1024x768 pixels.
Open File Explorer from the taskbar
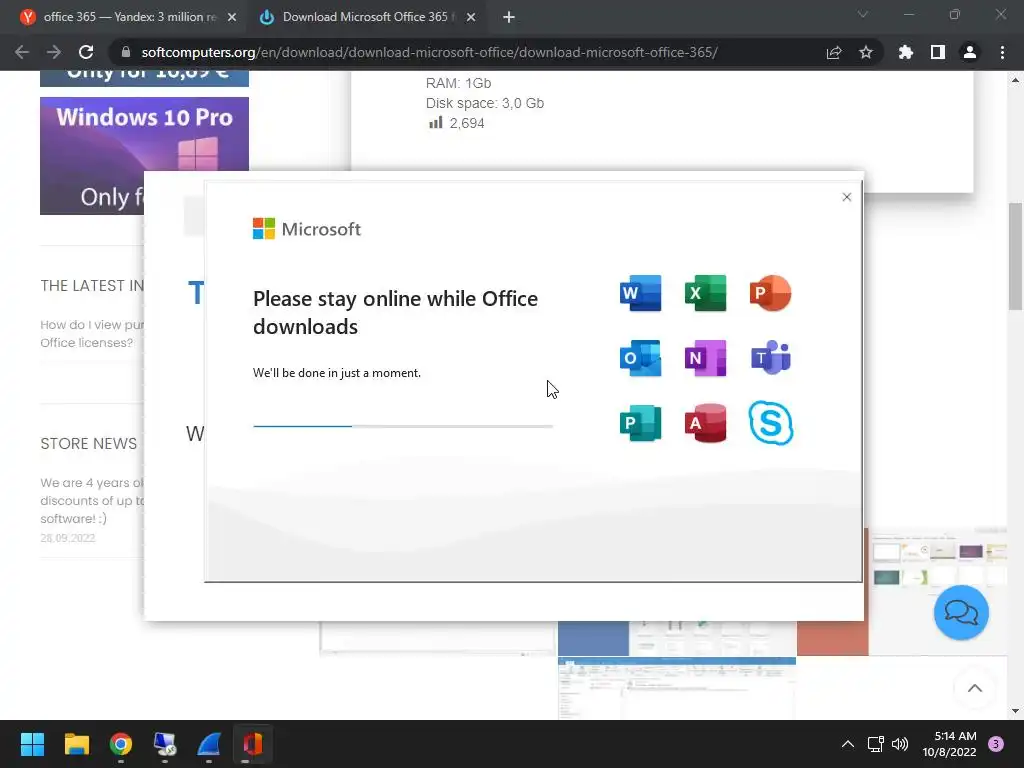(77, 744)
